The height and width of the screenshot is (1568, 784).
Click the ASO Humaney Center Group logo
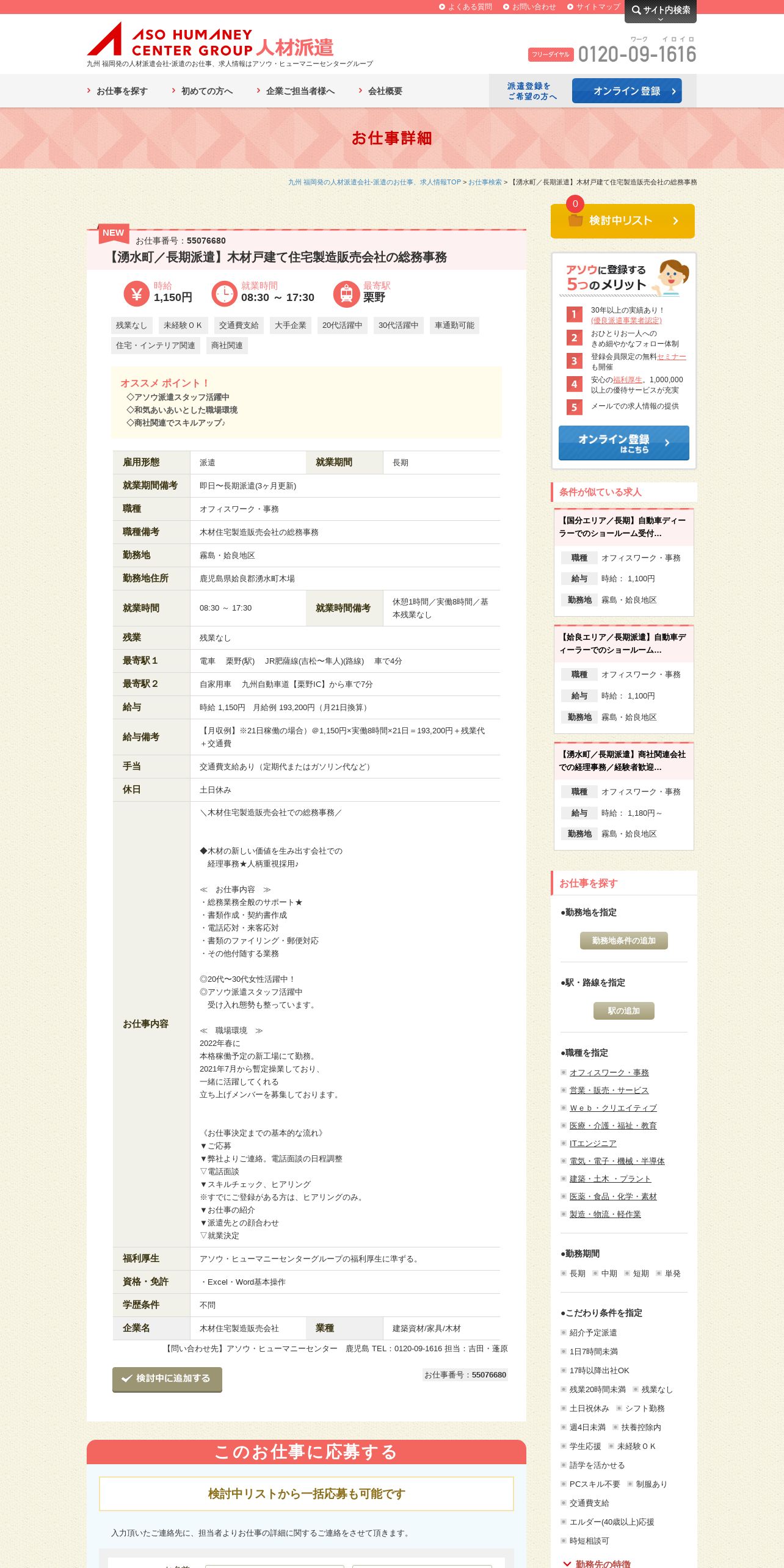(210, 40)
